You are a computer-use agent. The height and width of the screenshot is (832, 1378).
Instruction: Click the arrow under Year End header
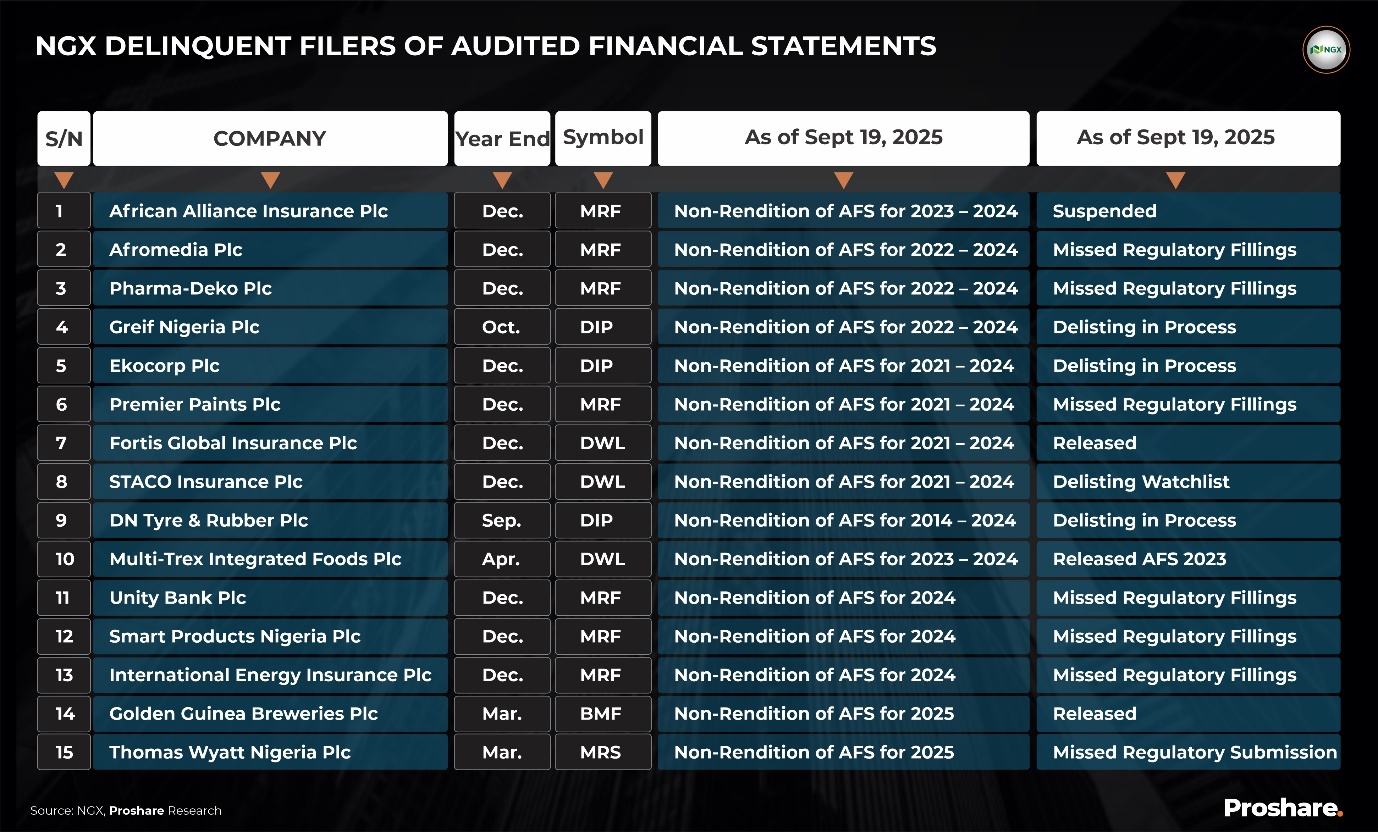pos(502,181)
